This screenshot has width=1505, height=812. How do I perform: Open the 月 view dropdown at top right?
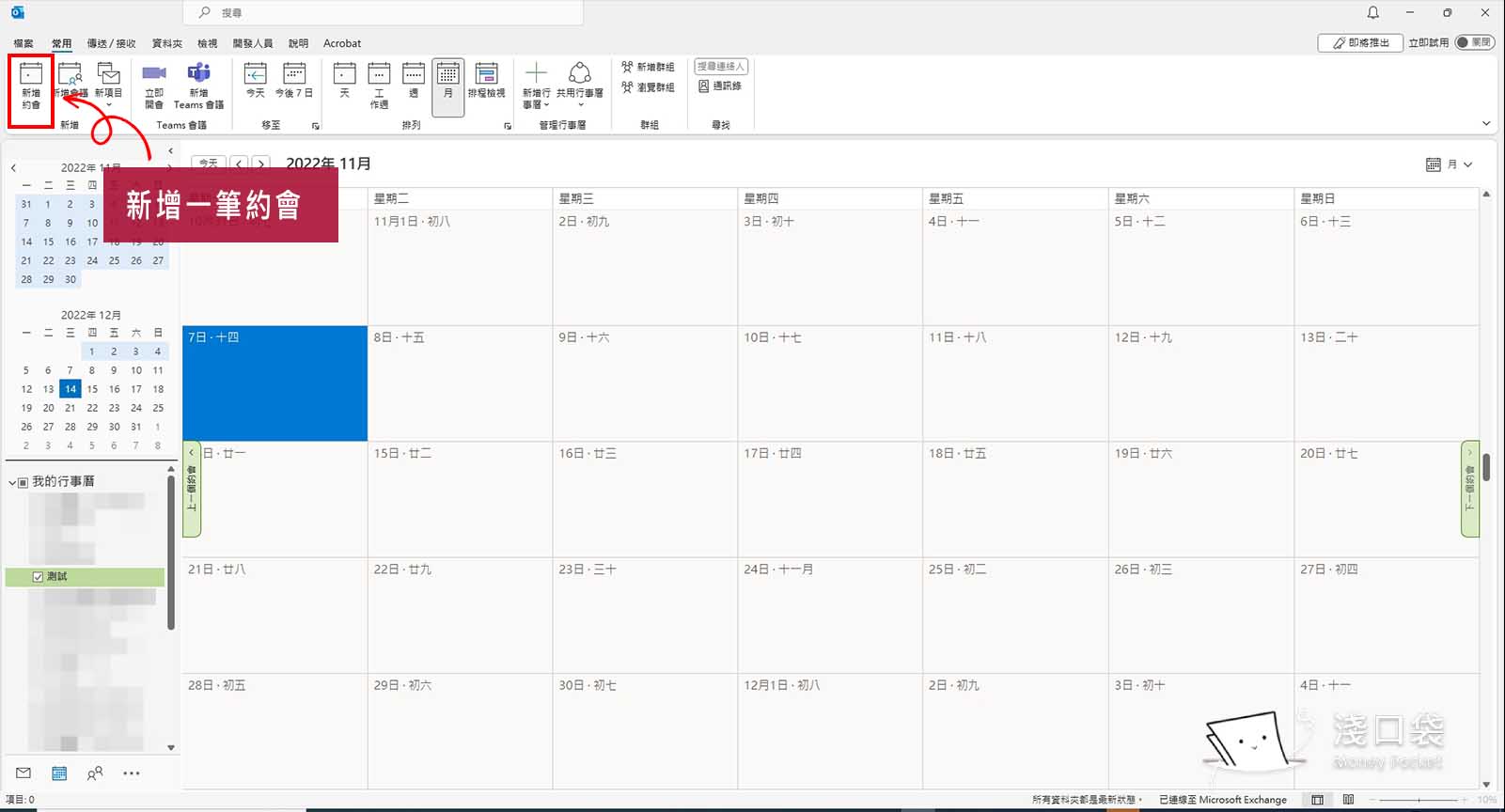coord(1450,164)
